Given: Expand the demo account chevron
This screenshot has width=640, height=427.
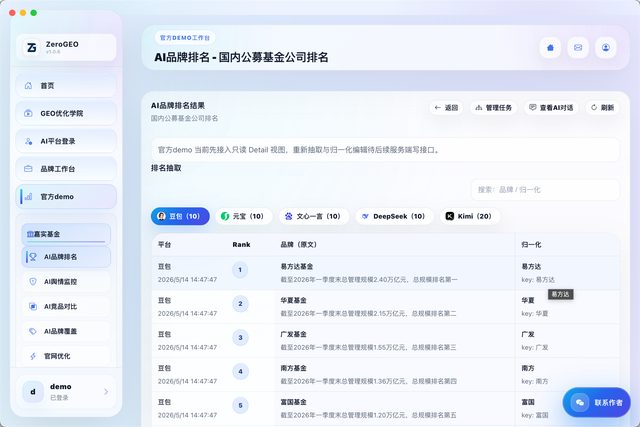Looking at the screenshot, I should coord(106,391).
